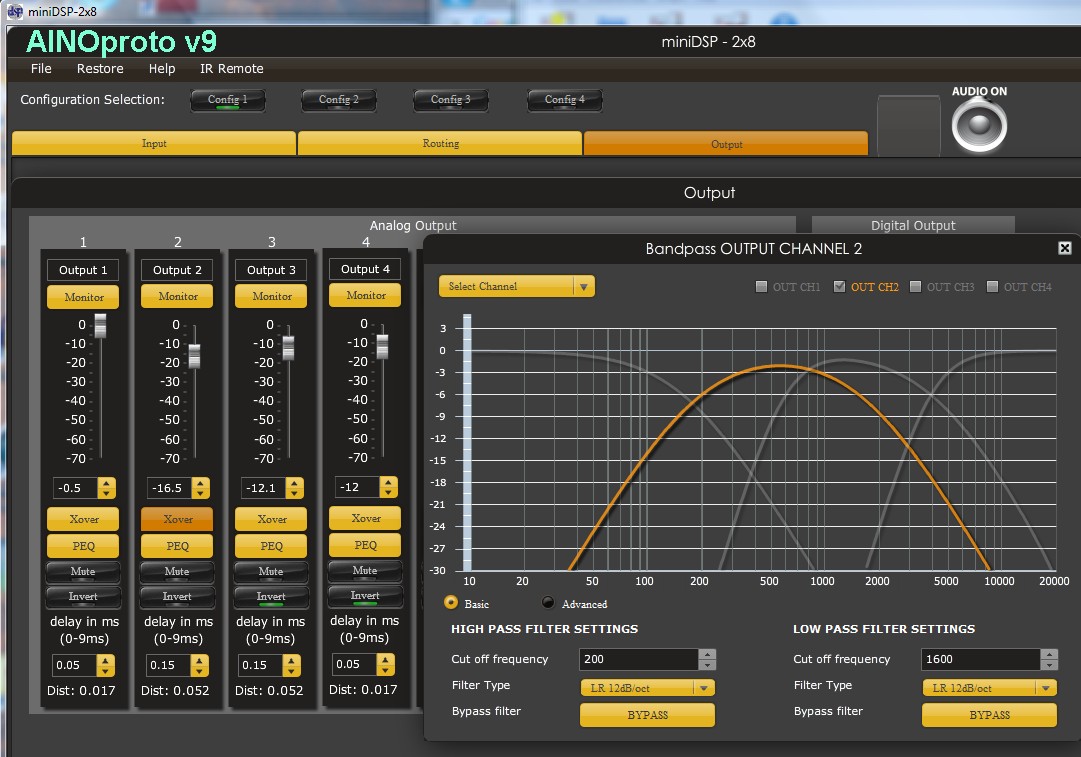Click the Output 3 gain fader handle
Screen dimensions: 1081x757
[288, 347]
